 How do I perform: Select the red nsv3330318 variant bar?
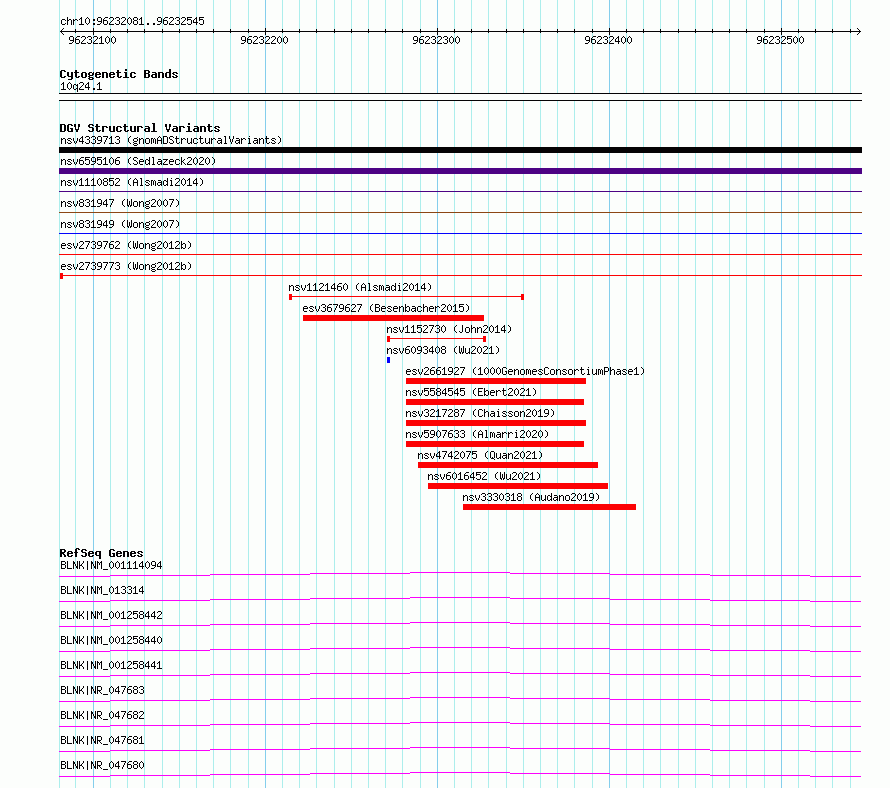click(x=549, y=507)
